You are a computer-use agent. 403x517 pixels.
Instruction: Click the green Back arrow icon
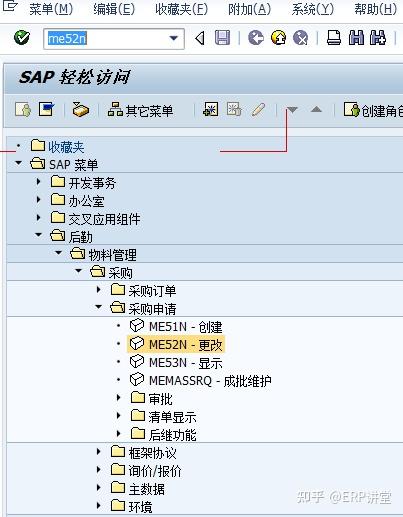click(x=256, y=38)
